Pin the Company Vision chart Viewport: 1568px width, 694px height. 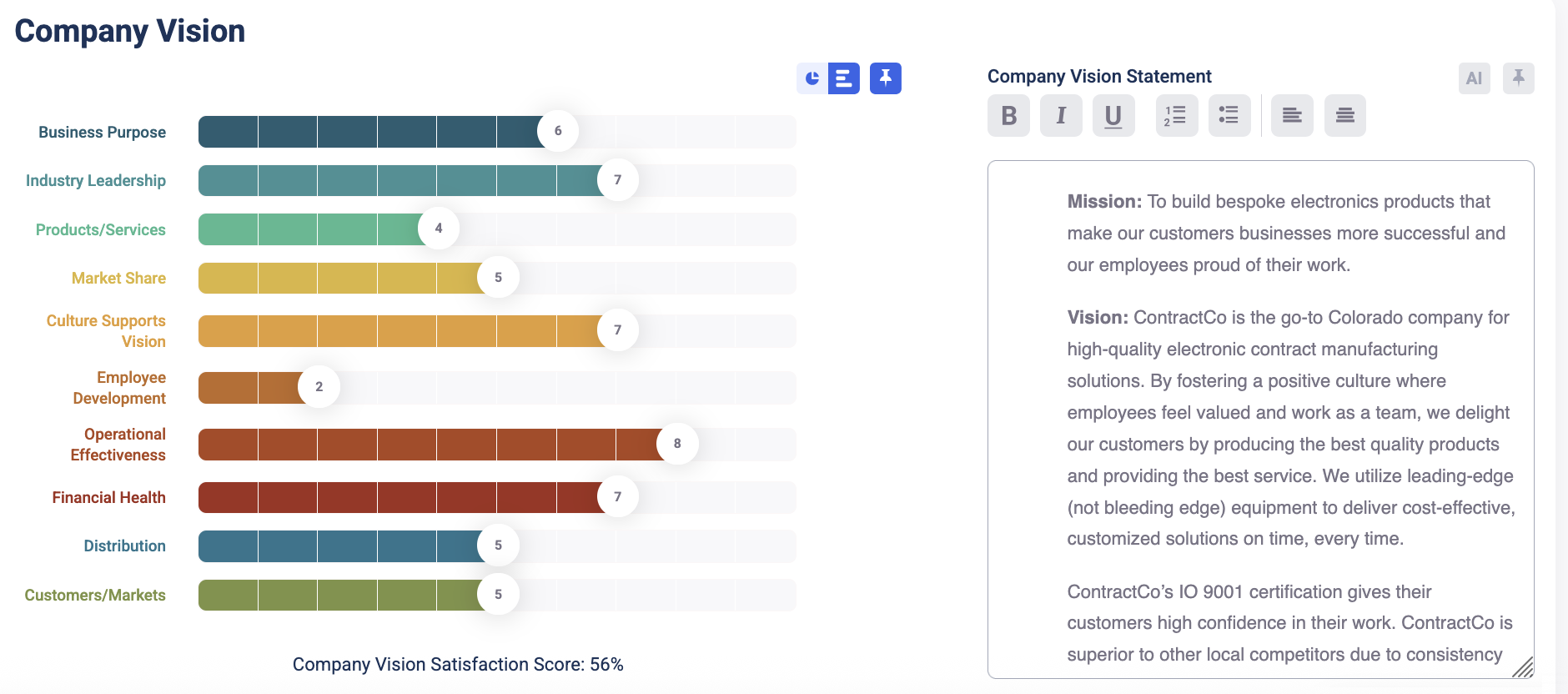[x=886, y=78]
